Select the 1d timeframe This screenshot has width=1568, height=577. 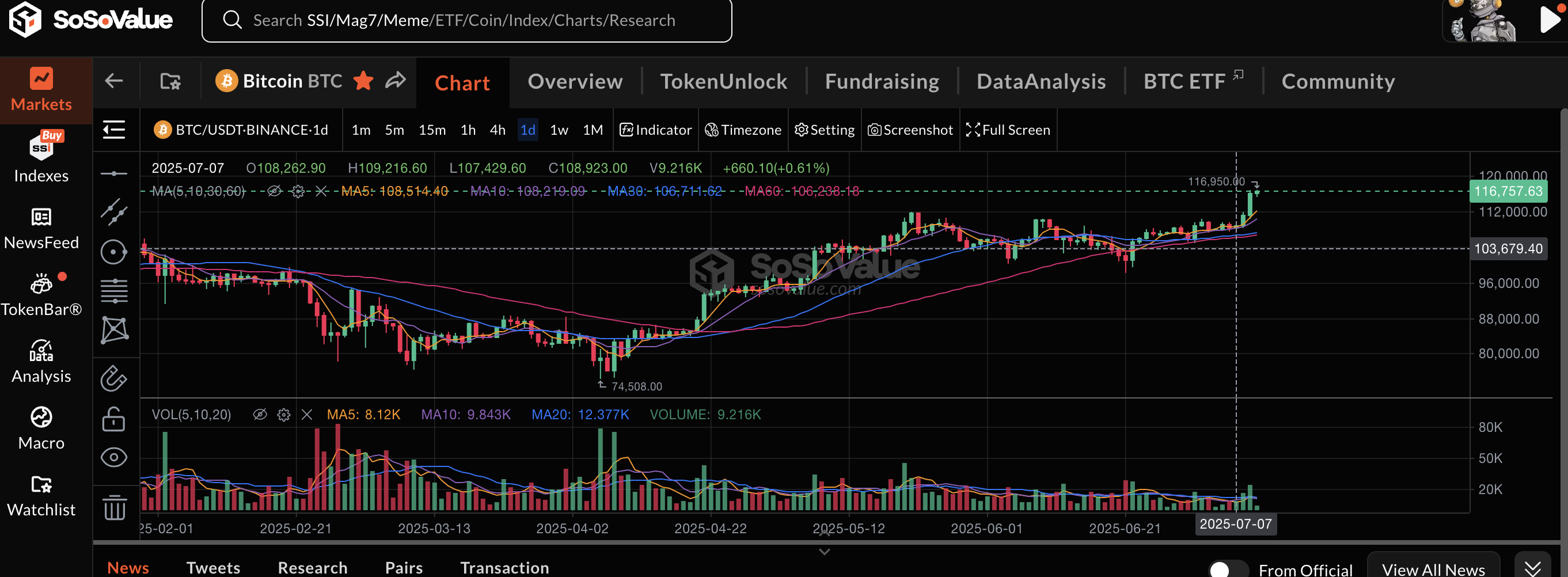527,130
